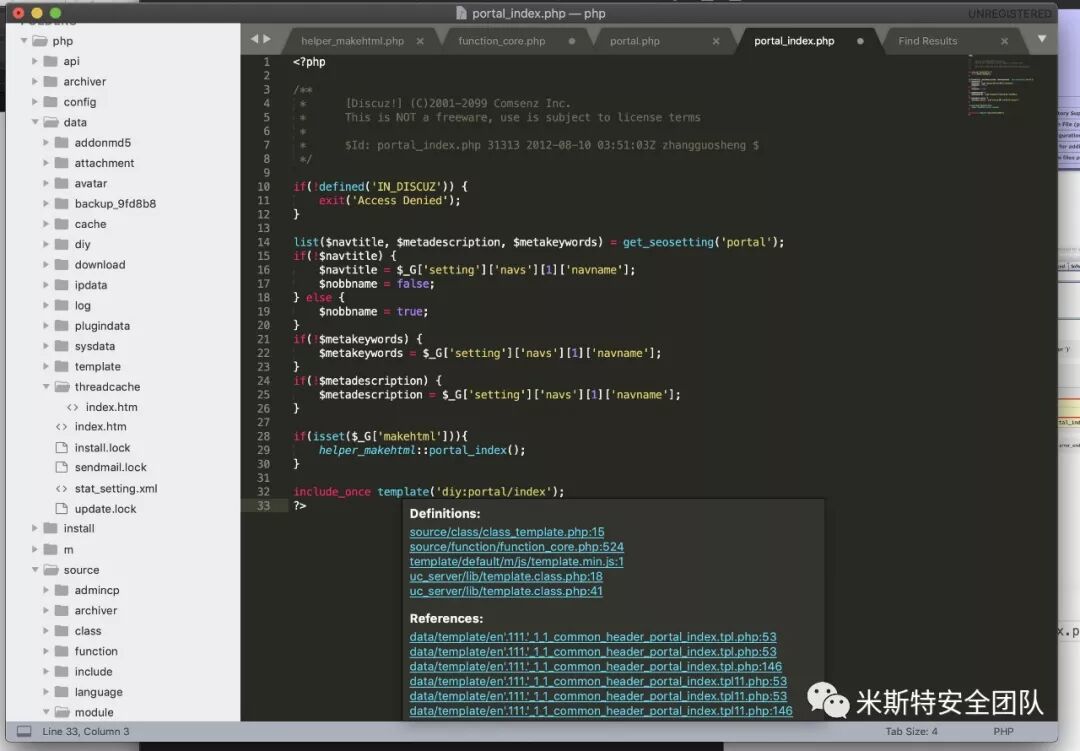Click the forward navigation arrow in tab bar
Viewport: 1080px width, 751px height.
click(x=267, y=39)
